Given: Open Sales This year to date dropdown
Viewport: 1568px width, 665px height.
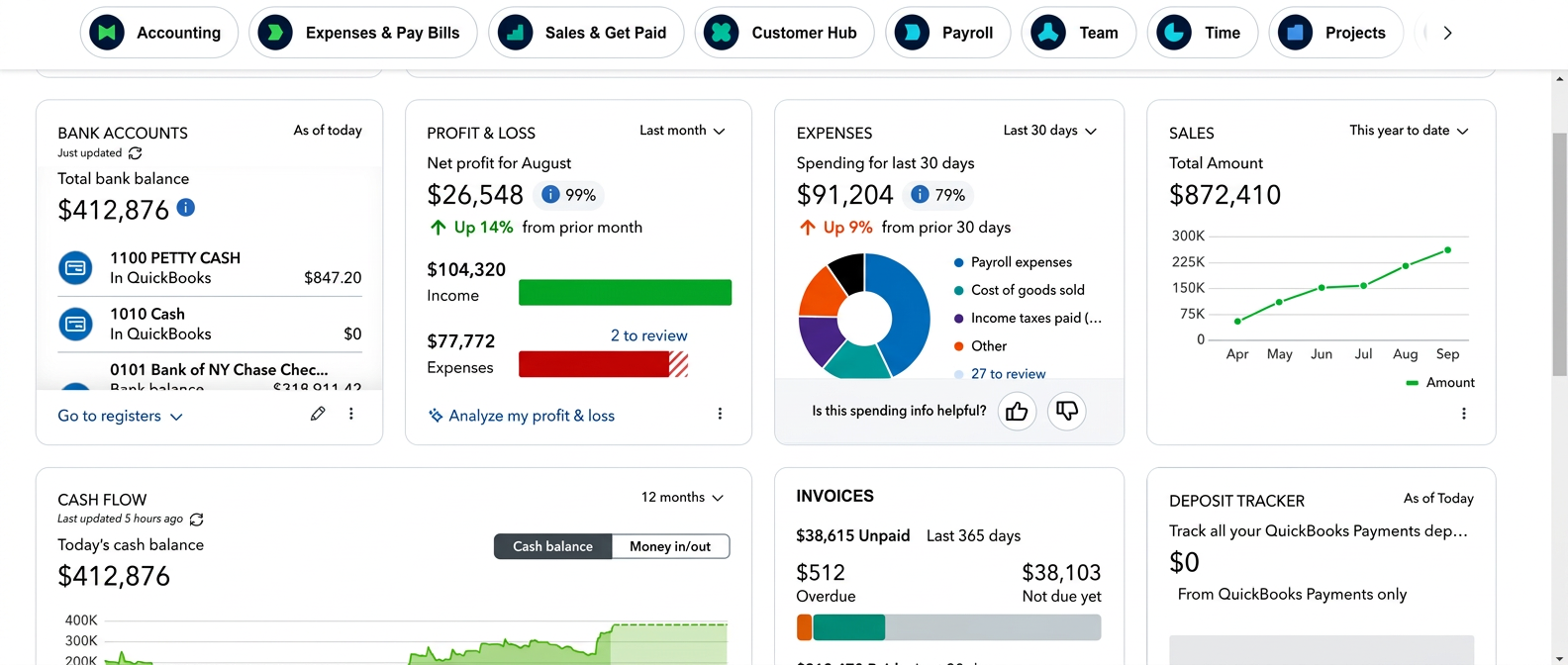Looking at the screenshot, I should click(1409, 131).
